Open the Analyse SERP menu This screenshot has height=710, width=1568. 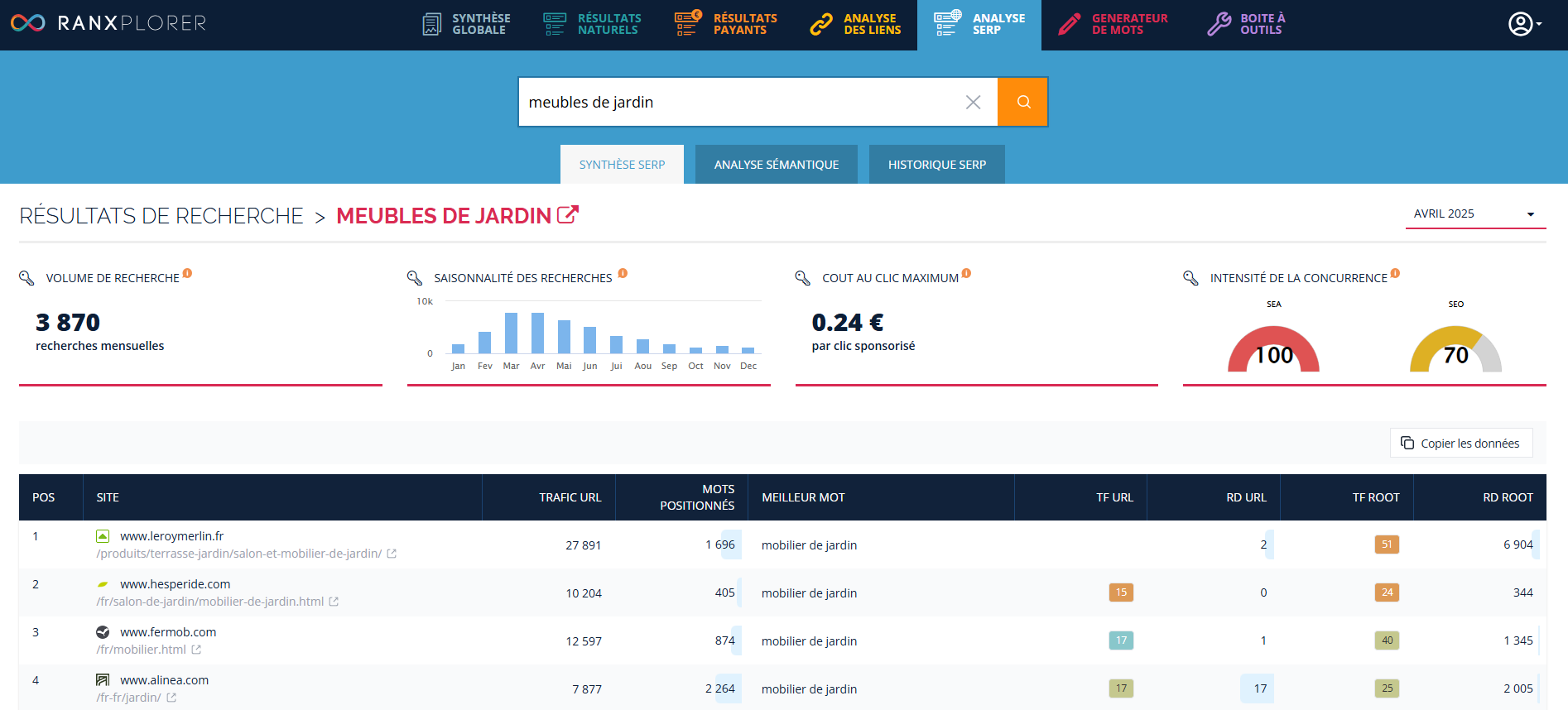coord(979,24)
